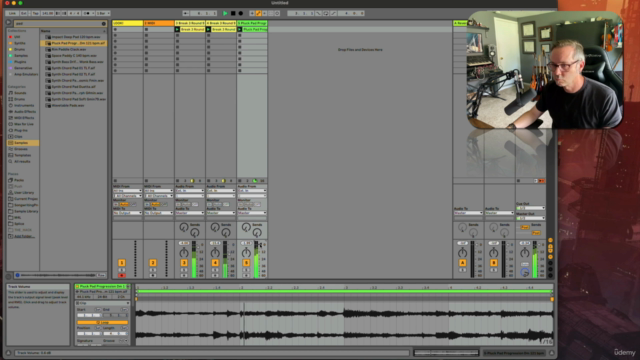The image size is (640, 360).
Task: Arm track 2 for recording
Action: click(153, 276)
